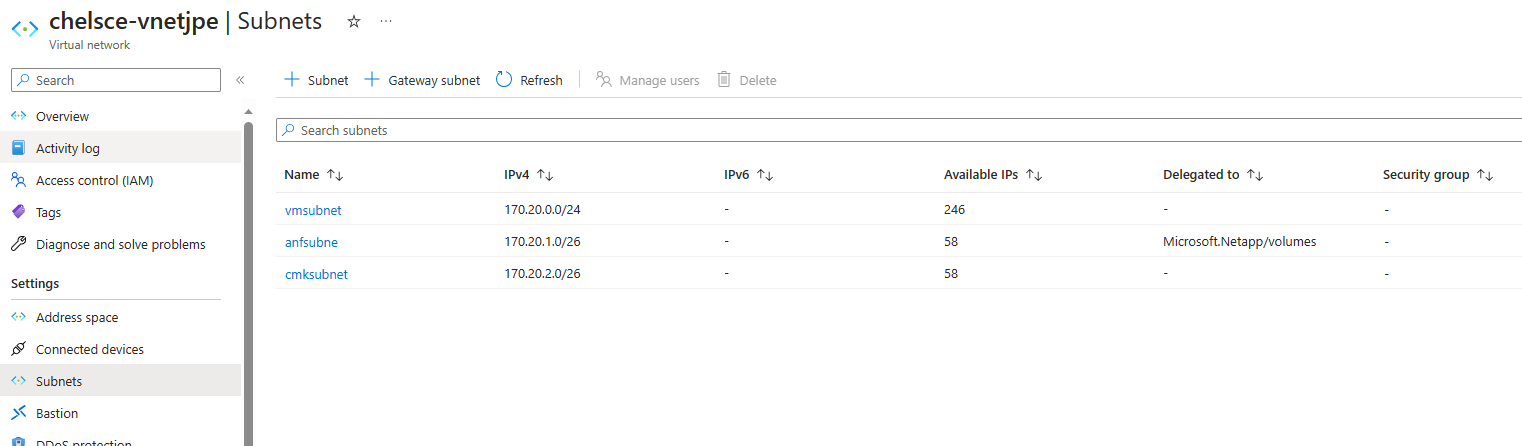Open Tags via the tag icon
Screen dimensions: 1522x446
click(x=18, y=212)
